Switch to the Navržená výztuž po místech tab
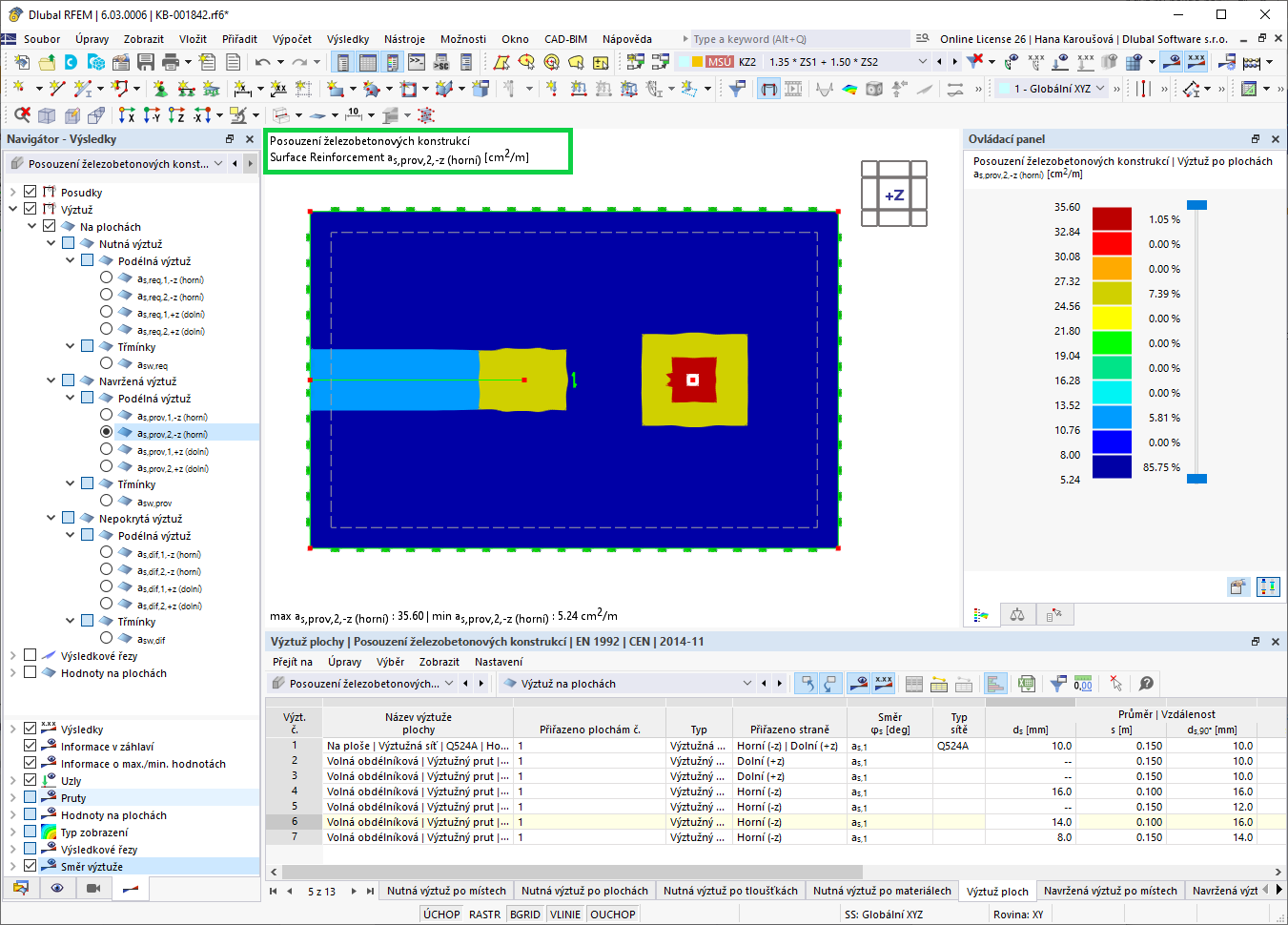Viewport: 1288px width, 925px height. click(x=1111, y=891)
